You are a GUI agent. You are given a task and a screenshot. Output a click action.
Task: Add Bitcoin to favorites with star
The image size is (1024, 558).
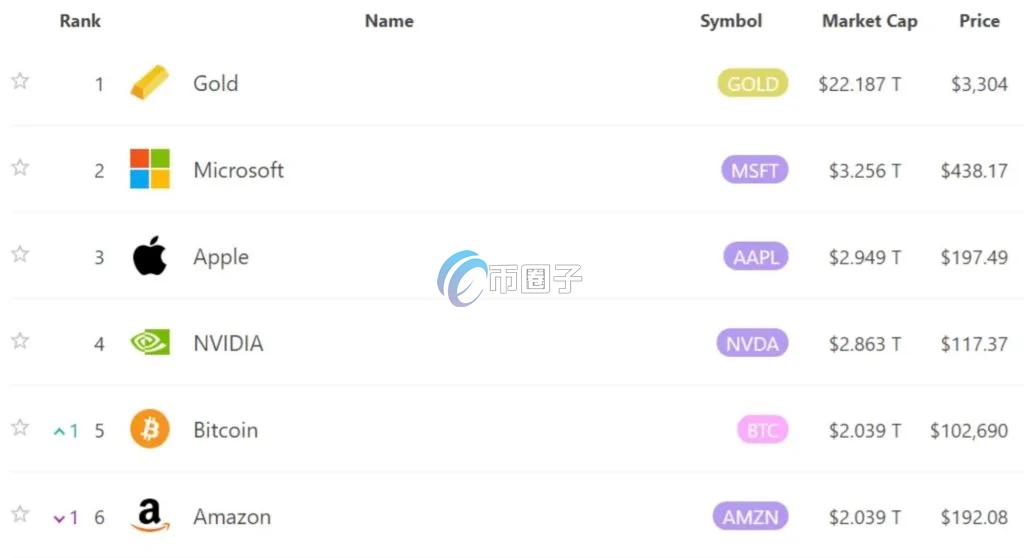[x=20, y=428]
